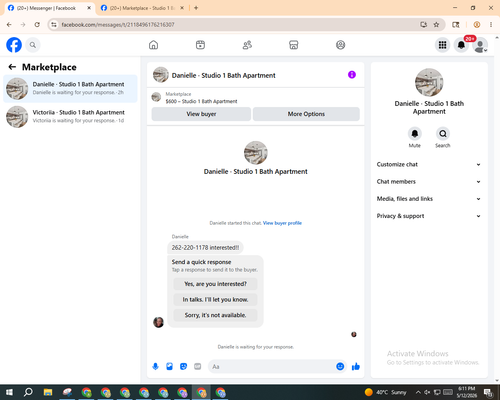Expand the Privacy & support section
Image resolution: width=500 pixels, height=400 pixels.
(x=429, y=216)
